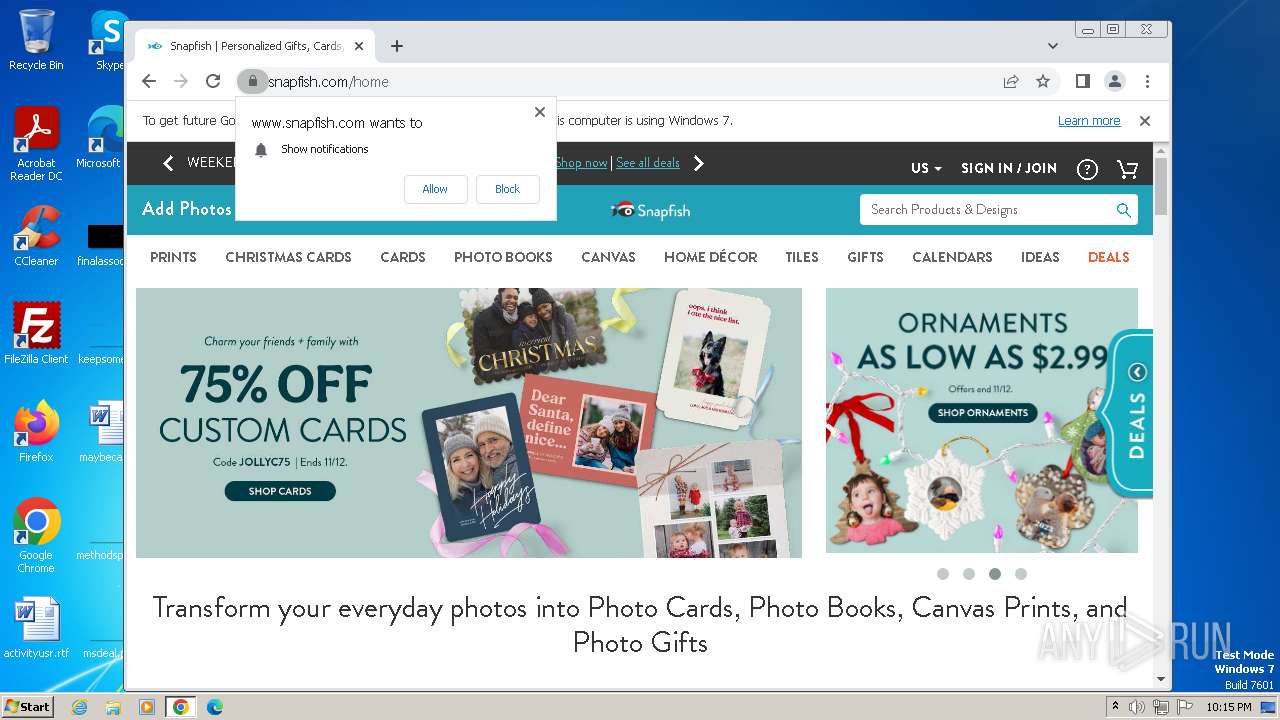This screenshot has height=720, width=1280.
Task: Open the GIFTS menu
Action: [865, 257]
